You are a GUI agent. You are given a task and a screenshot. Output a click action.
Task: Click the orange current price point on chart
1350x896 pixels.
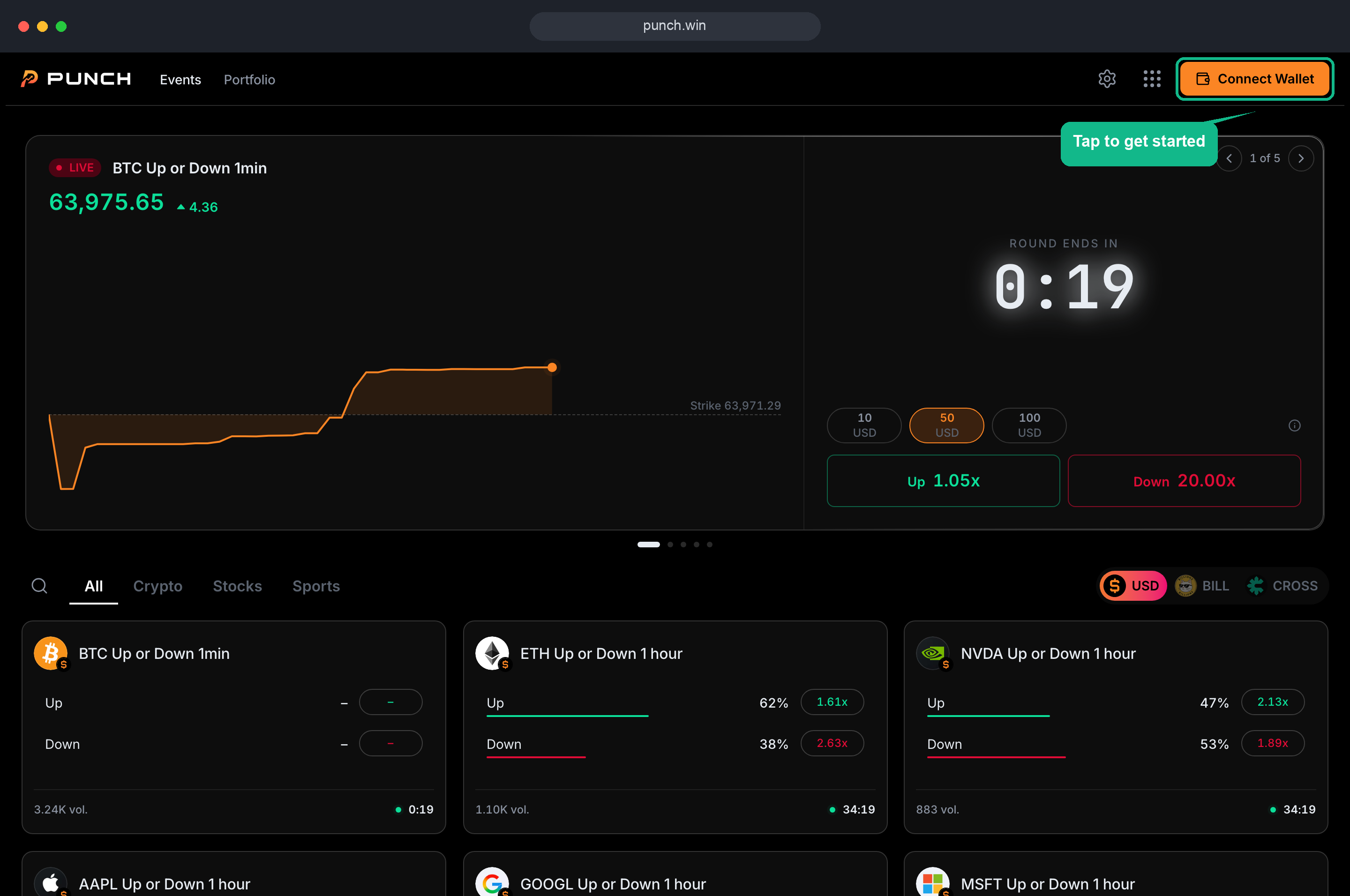tap(552, 367)
